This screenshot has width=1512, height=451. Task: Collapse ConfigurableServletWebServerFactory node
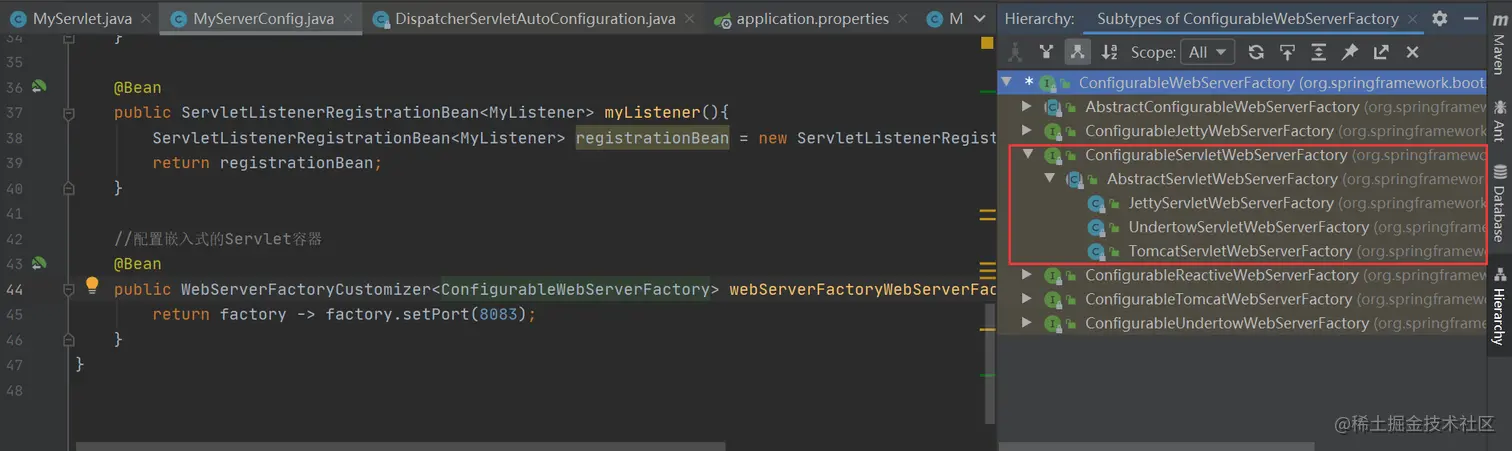[1026, 154]
